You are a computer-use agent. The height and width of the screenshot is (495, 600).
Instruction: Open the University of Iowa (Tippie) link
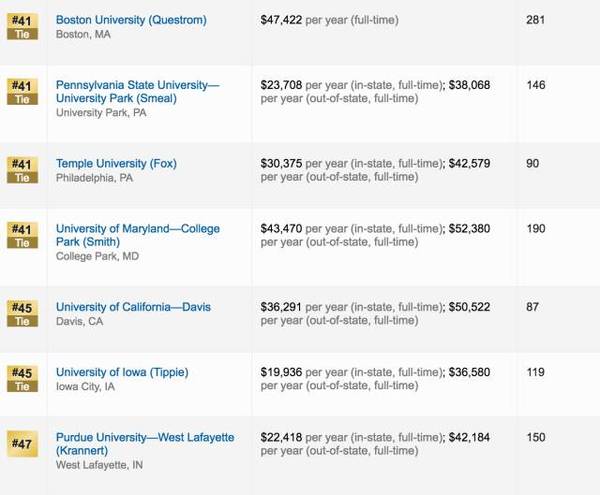[x=122, y=373]
